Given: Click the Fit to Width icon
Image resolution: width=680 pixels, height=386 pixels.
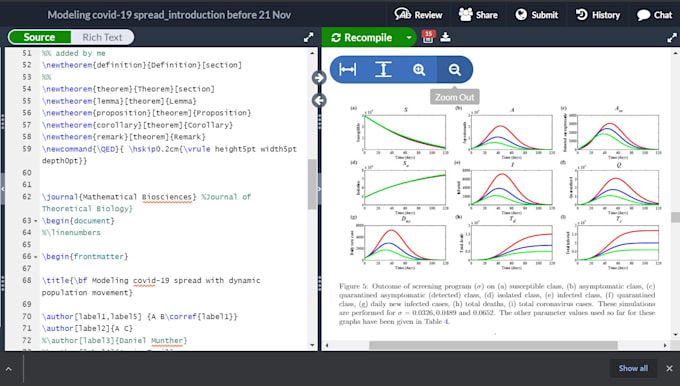Looking at the screenshot, I should 348,69.
